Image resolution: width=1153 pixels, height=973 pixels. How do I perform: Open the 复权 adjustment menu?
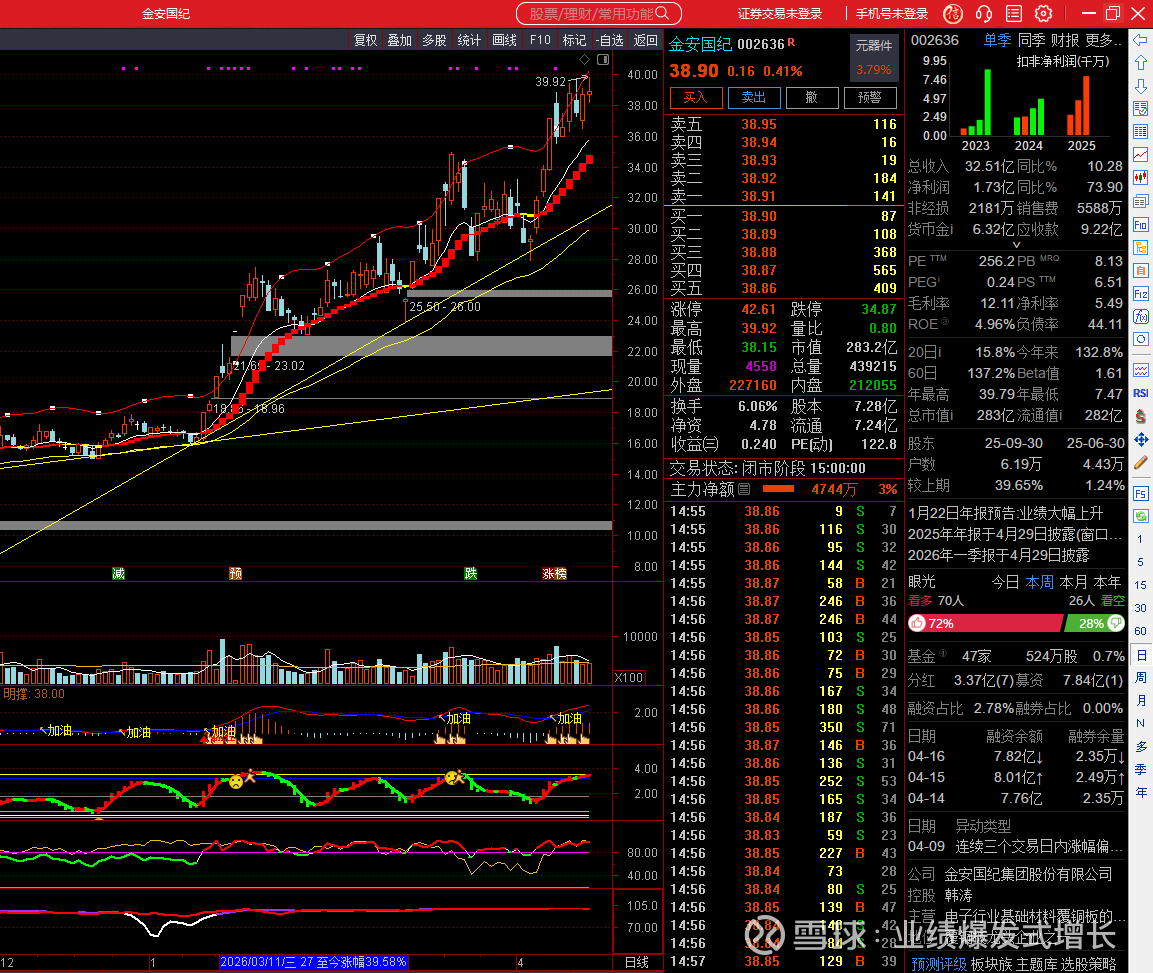tap(365, 40)
